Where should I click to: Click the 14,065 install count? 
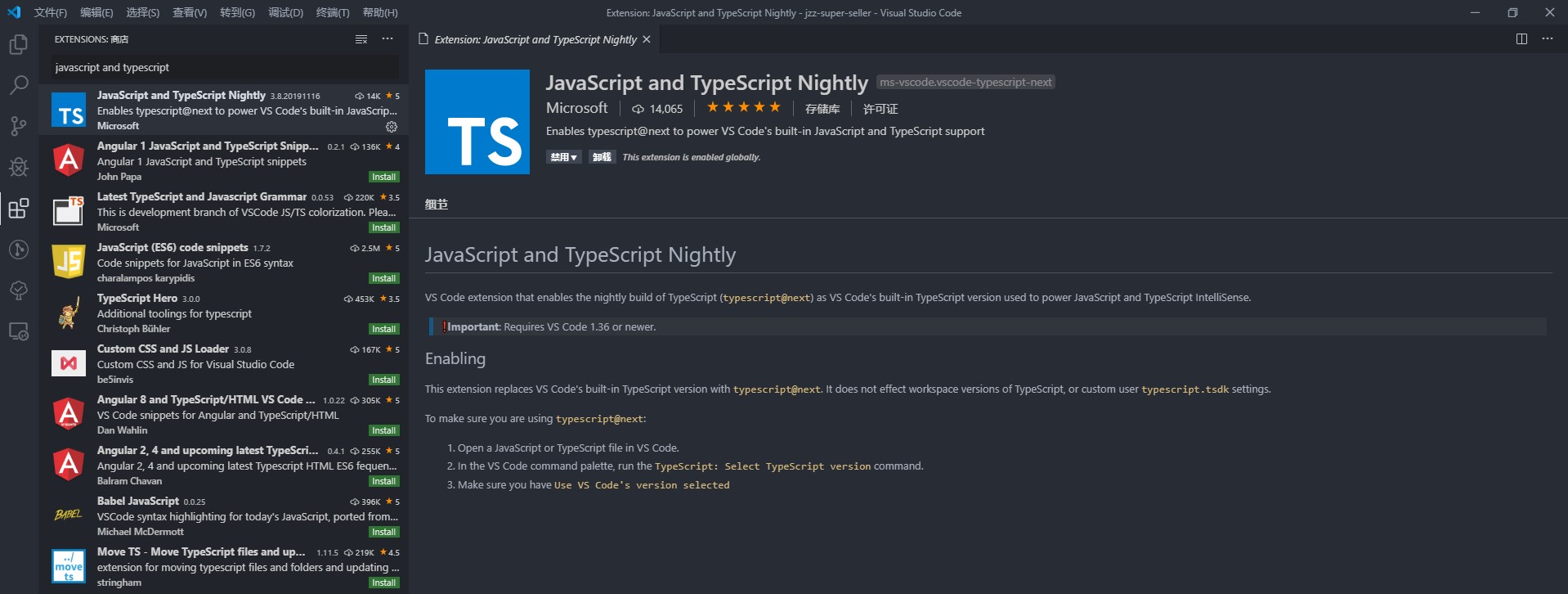pyautogui.click(x=657, y=109)
